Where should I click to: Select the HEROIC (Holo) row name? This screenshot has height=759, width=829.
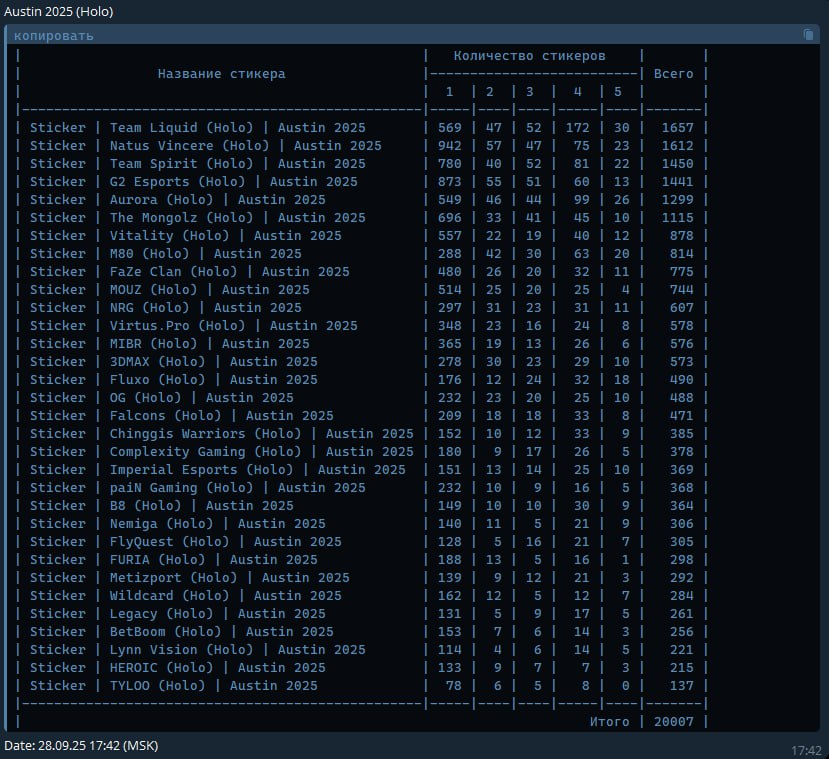178,667
